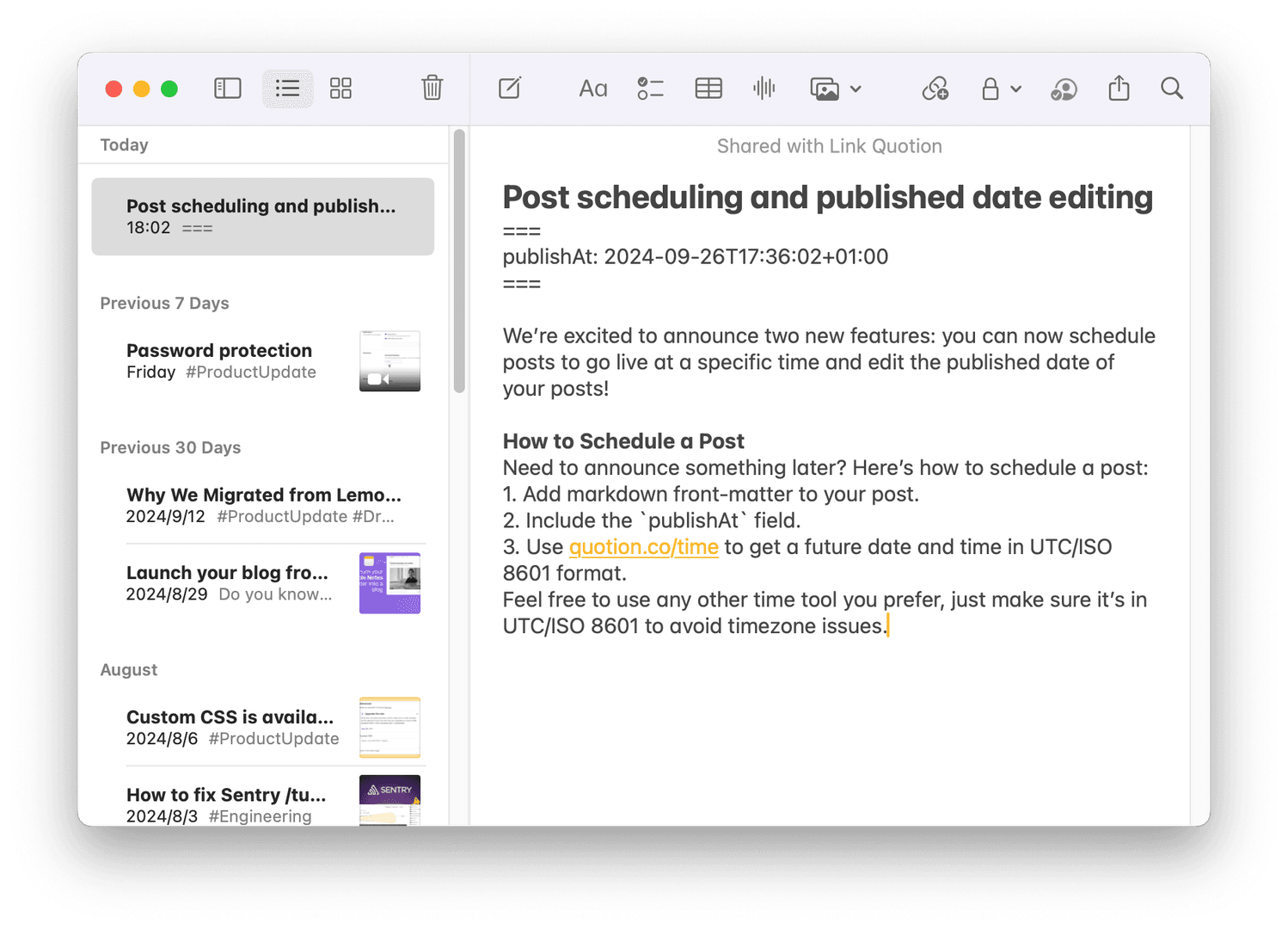Open Why We Migrated from Lemo note

(x=262, y=505)
